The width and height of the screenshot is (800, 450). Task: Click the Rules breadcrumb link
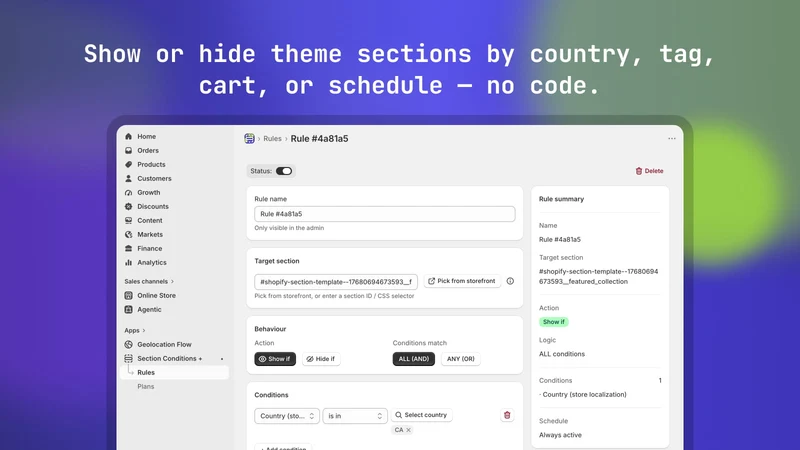(272, 139)
